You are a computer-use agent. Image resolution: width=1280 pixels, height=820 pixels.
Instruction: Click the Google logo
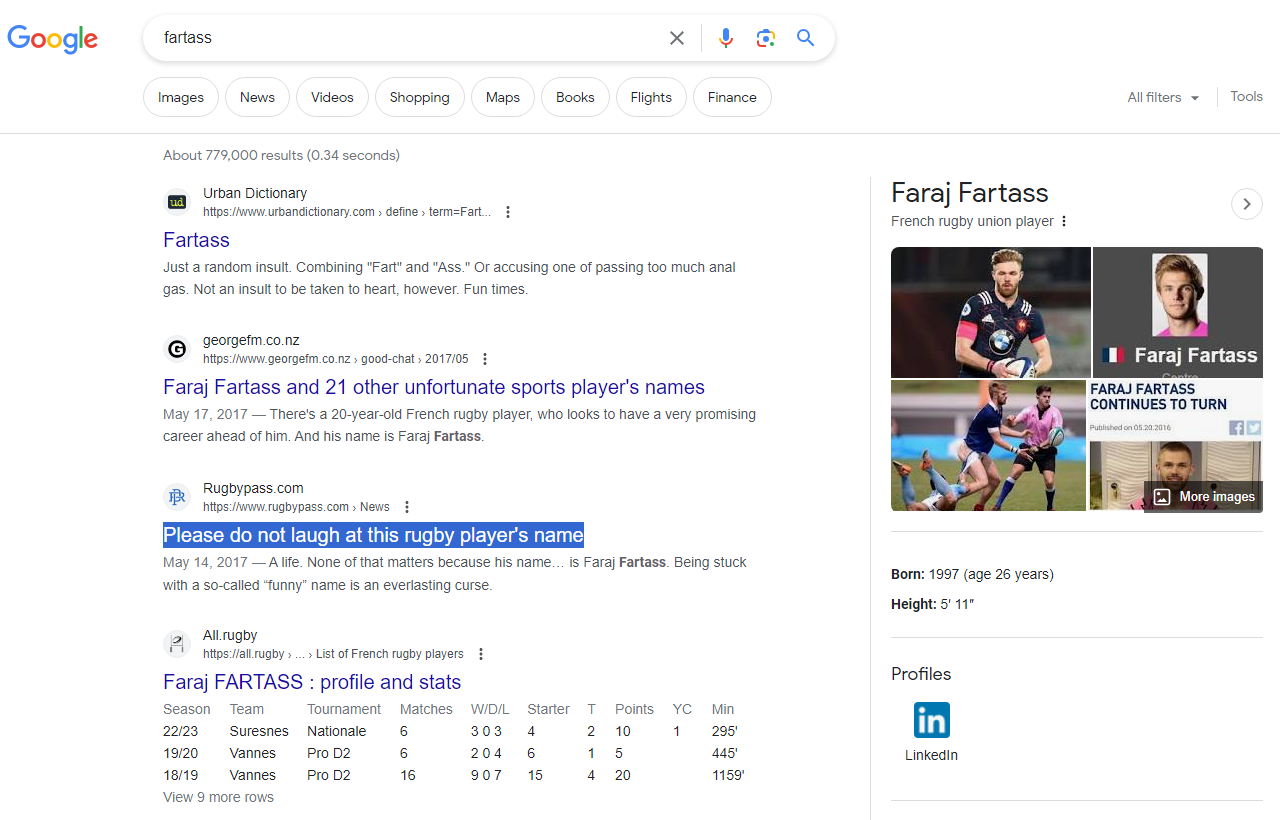[x=52, y=38]
